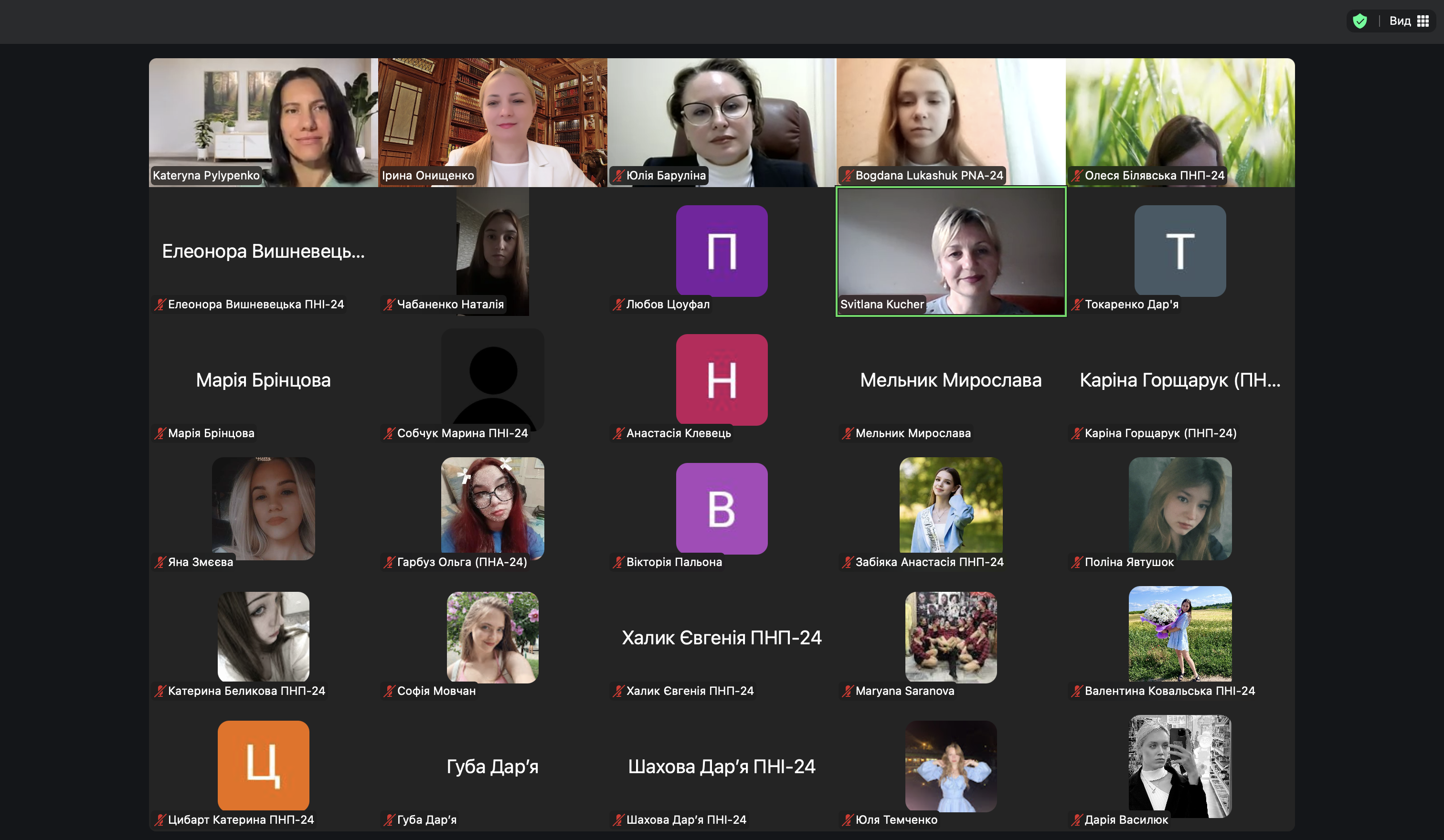Click the Губа Дар'я name label
The width and height of the screenshot is (1444, 840).
pos(426,820)
